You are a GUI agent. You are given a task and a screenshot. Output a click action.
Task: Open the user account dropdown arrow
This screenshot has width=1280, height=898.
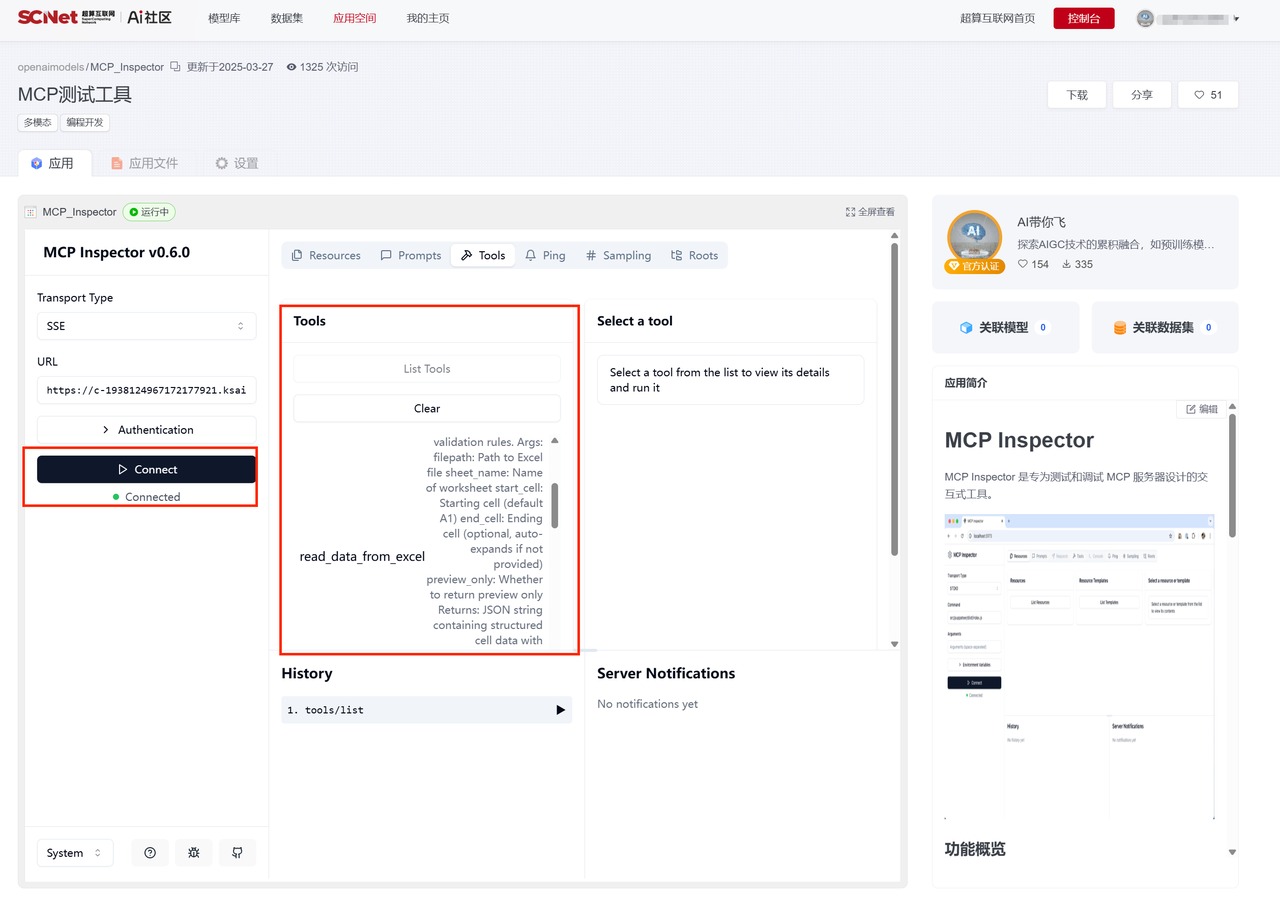tap(1237, 19)
